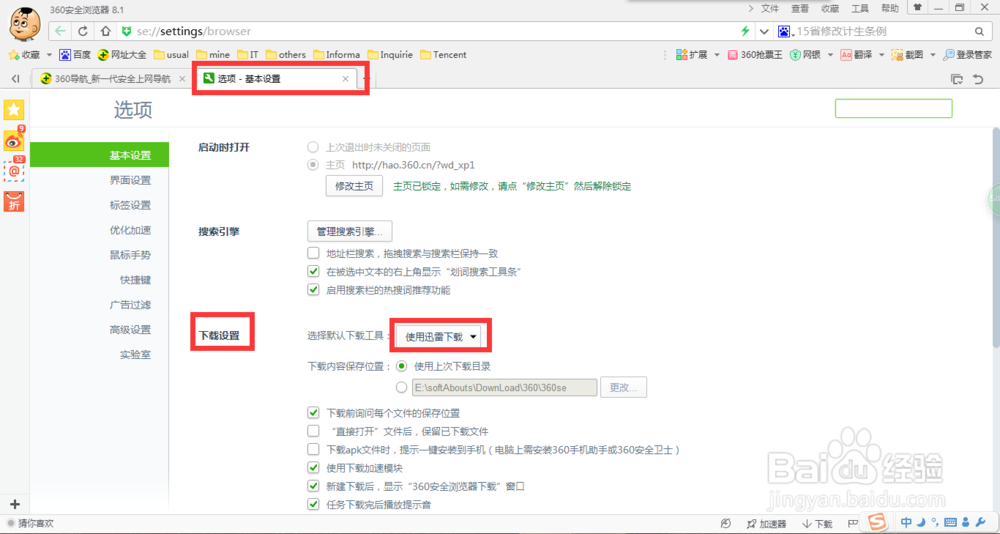Screen dimensions: 1000x534
Task: Open 广告过滤 in settings sidebar
Action: 130,305
